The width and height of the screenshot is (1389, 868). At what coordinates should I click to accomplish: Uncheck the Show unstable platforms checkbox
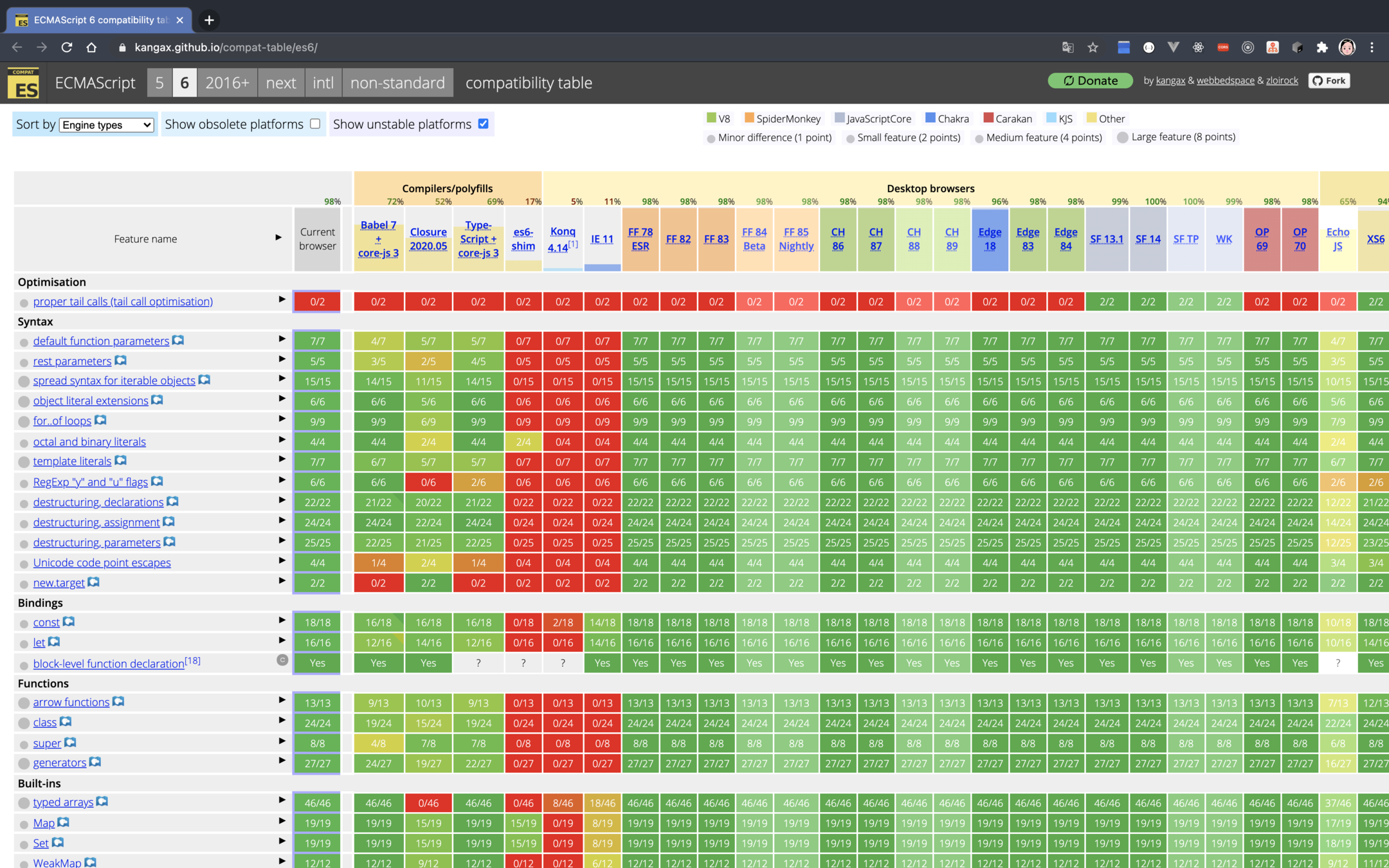(483, 123)
